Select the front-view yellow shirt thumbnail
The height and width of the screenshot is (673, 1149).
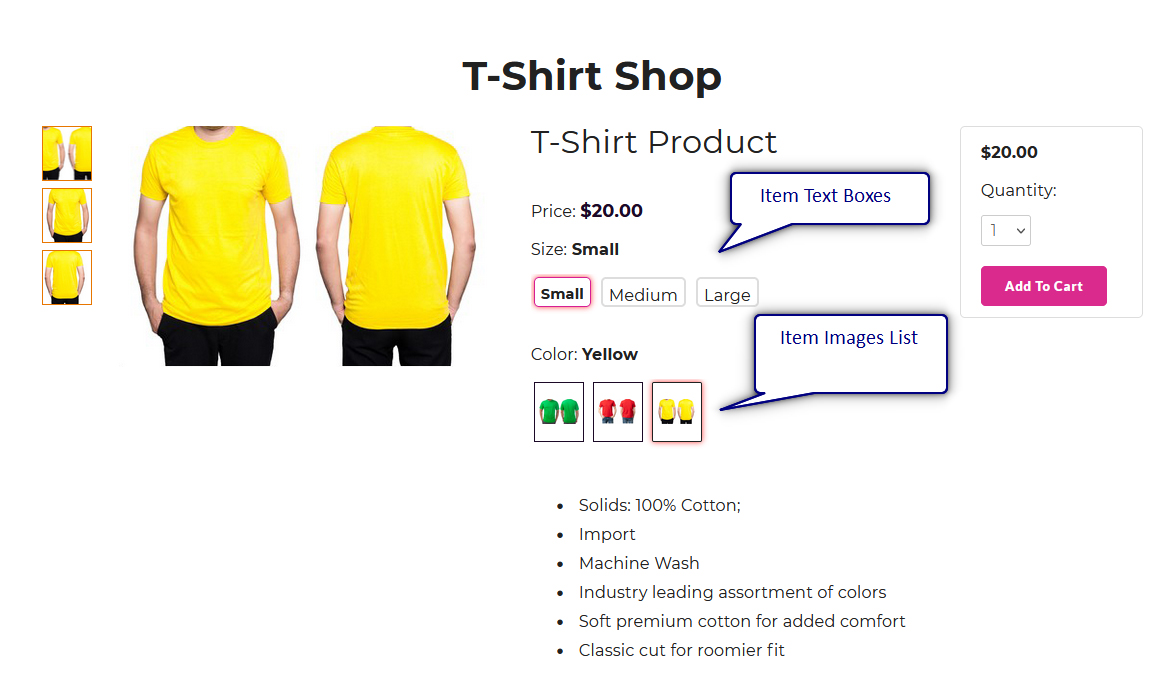click(x=67, y=216)
